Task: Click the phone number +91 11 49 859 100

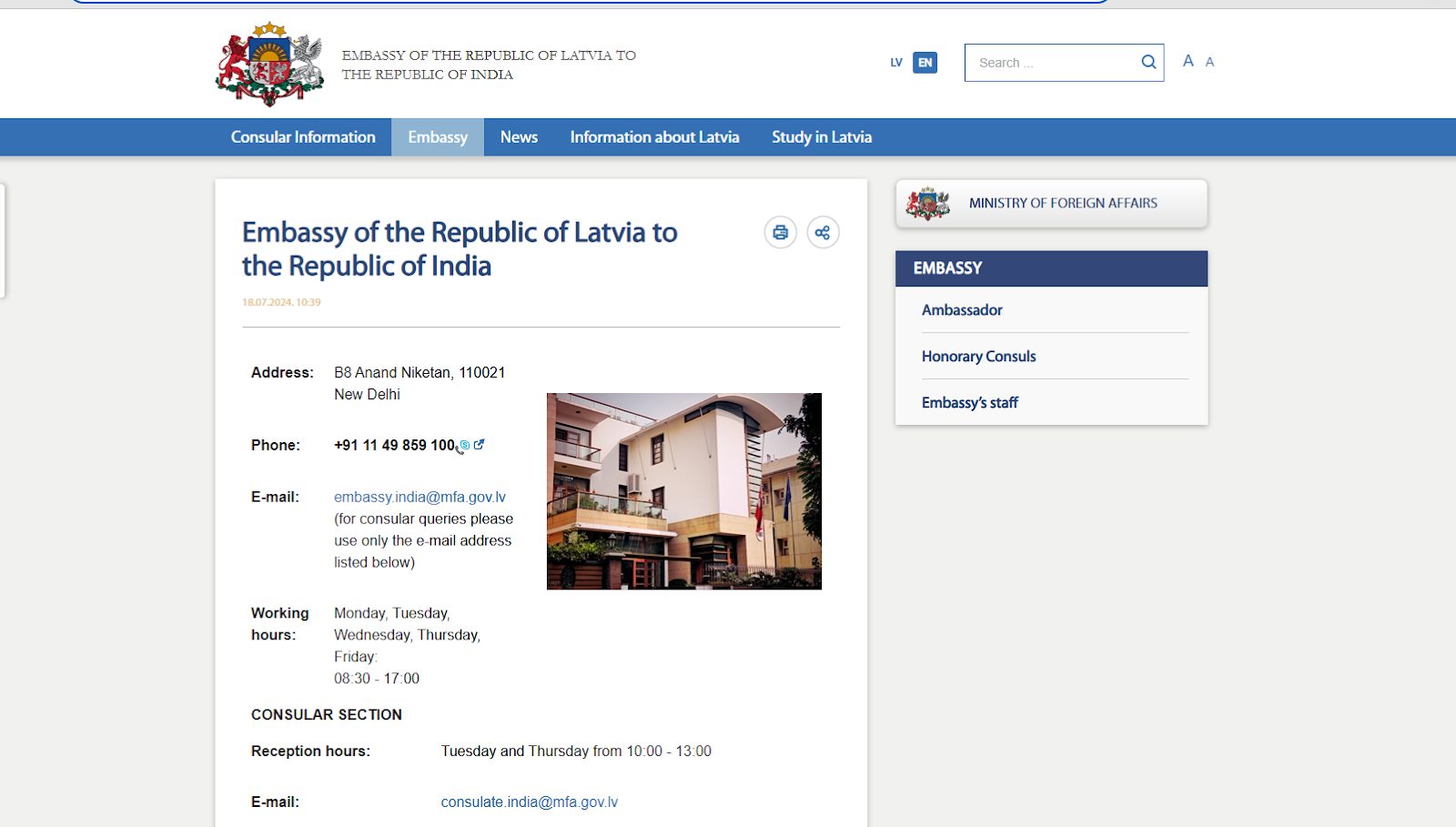Action: [394, 445]
